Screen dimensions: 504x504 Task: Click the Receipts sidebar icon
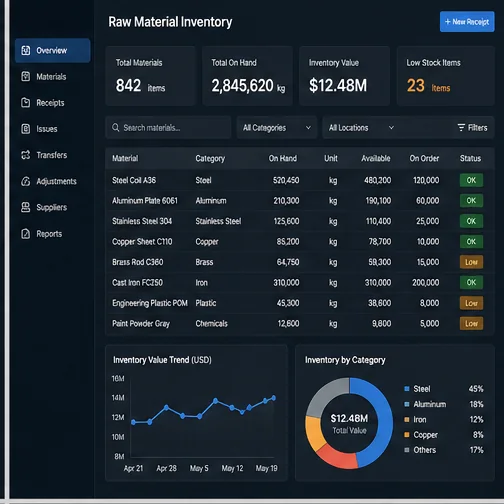[26, 103]
